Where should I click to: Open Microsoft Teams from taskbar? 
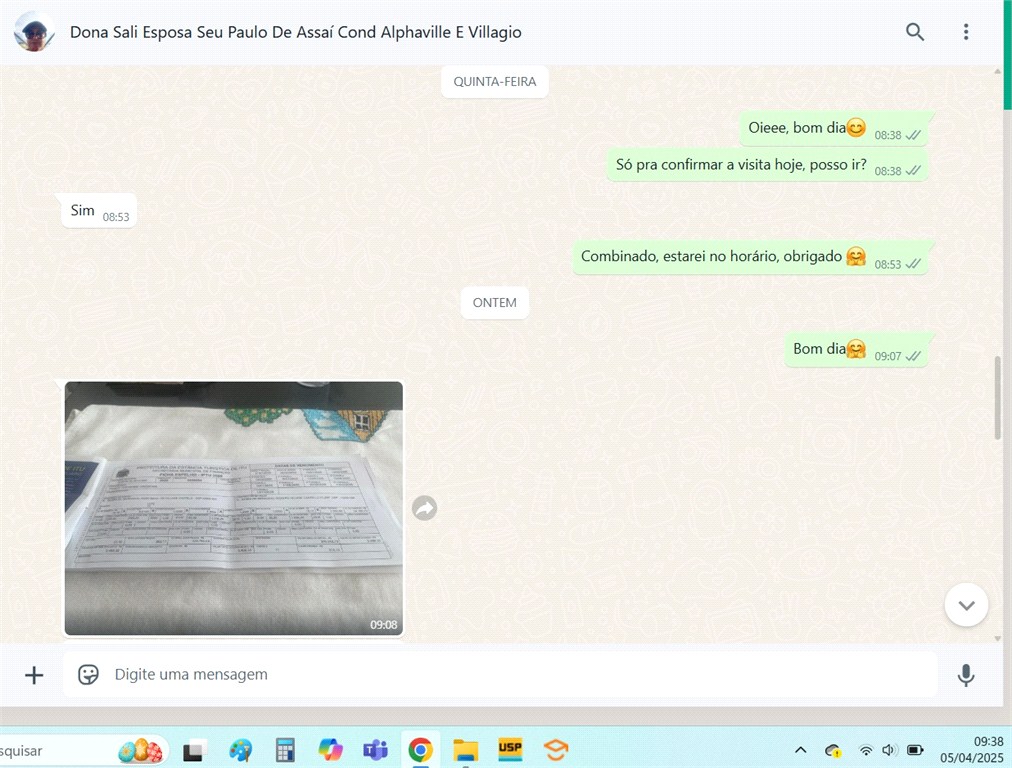click(375, 750)
